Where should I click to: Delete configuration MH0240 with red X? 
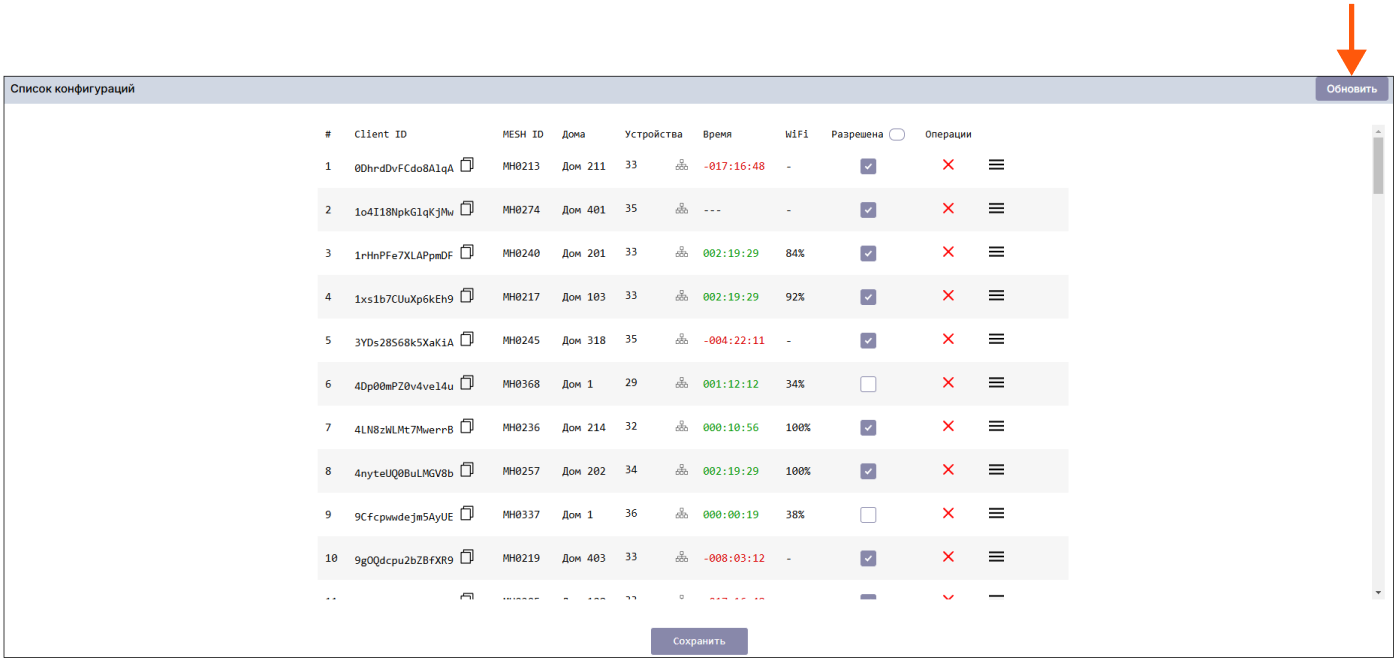tap(948, 252)
